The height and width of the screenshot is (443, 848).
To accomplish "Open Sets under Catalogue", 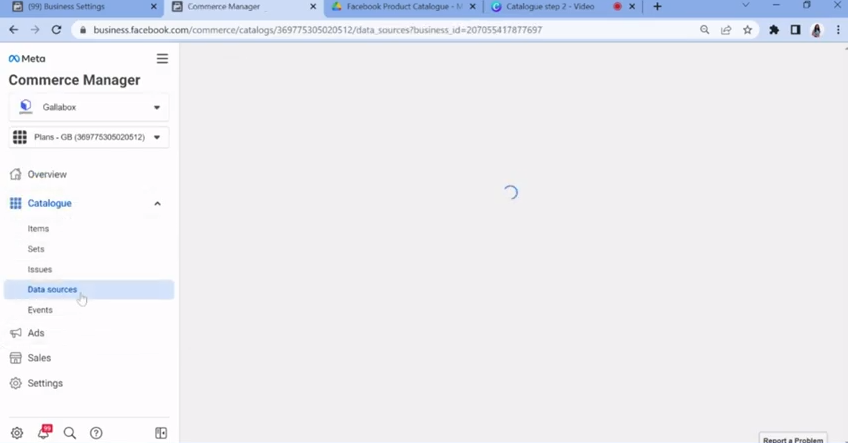I will pyautogui.click(x=36, y=249).
